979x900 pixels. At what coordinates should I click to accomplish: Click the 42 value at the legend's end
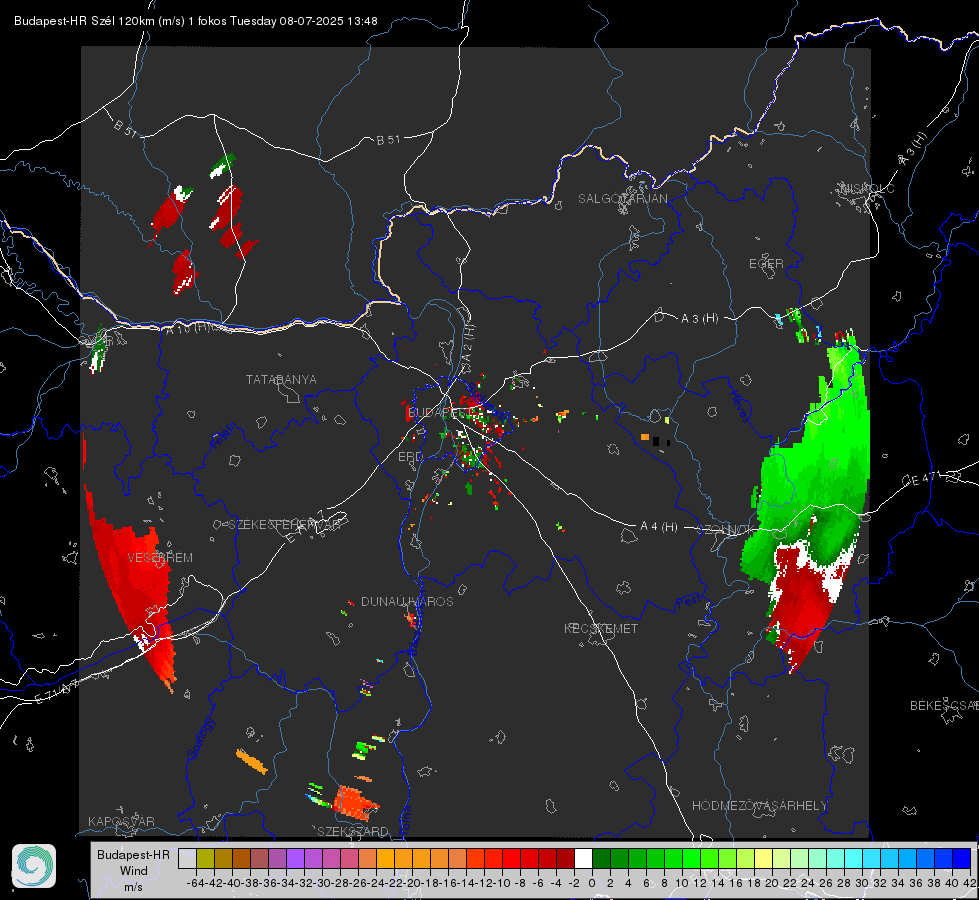[970, 883]
